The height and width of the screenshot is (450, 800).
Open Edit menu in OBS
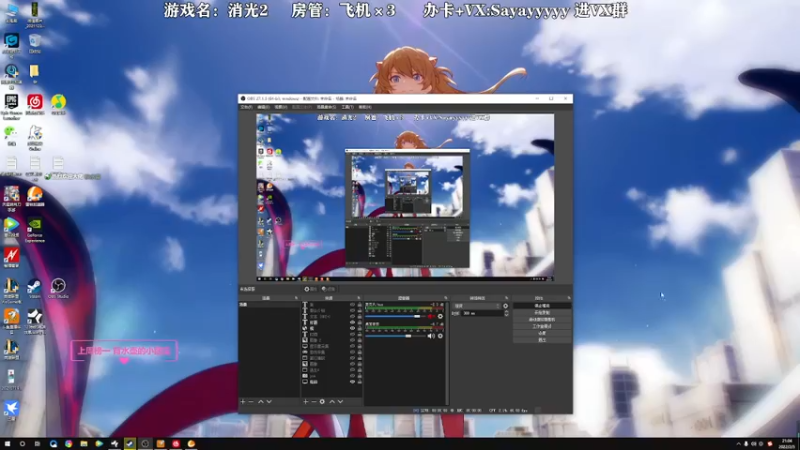pos(264,107)
